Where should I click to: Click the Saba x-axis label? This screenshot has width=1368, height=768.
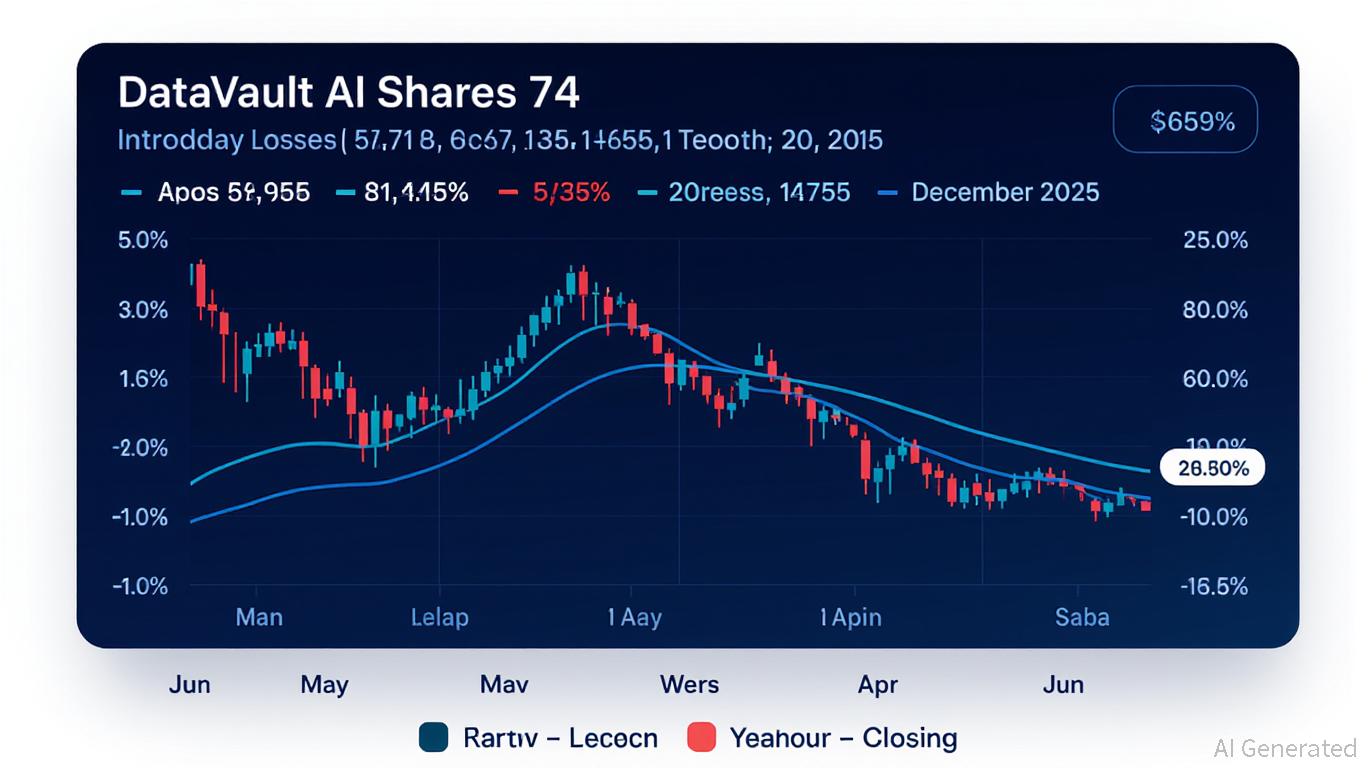(1082, 617)
